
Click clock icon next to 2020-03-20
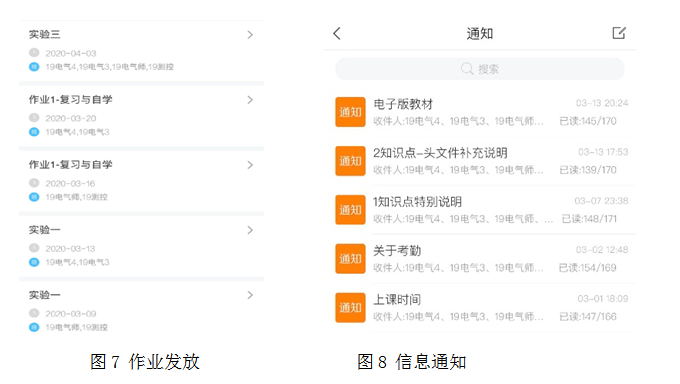34,118
